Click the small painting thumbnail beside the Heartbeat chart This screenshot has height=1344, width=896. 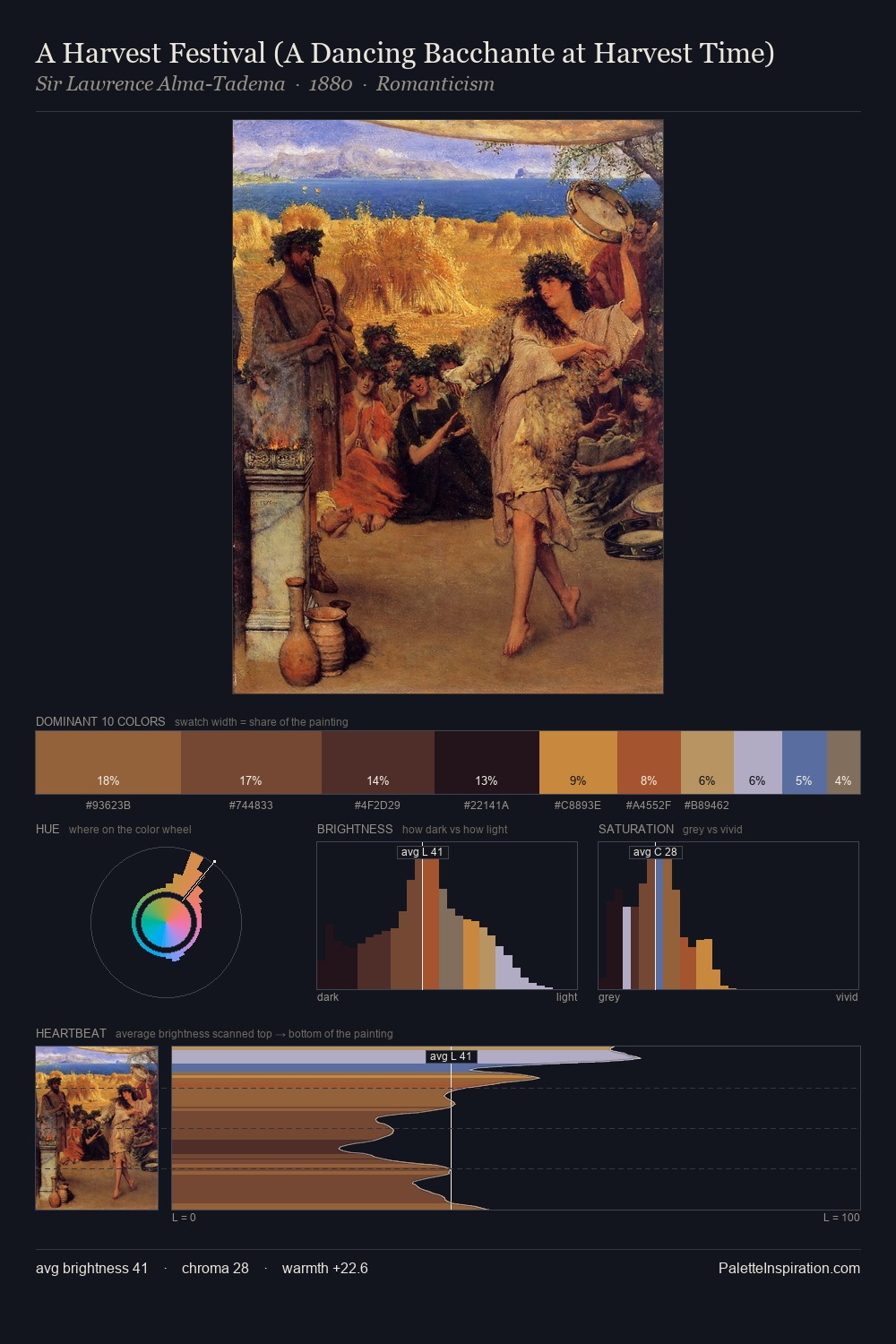click(97, 1128)
